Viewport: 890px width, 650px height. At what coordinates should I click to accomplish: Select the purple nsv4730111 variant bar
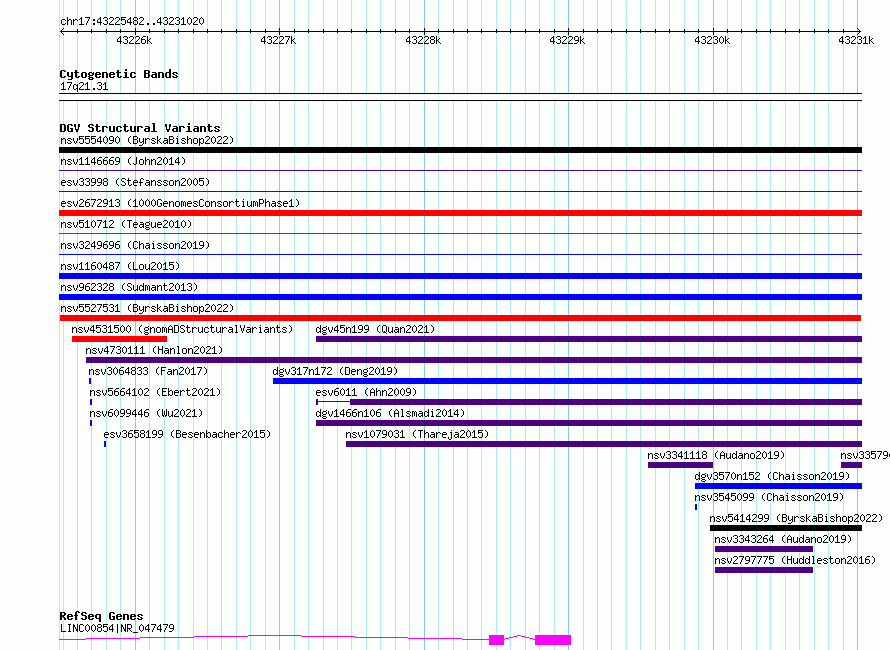coord(474,360)
